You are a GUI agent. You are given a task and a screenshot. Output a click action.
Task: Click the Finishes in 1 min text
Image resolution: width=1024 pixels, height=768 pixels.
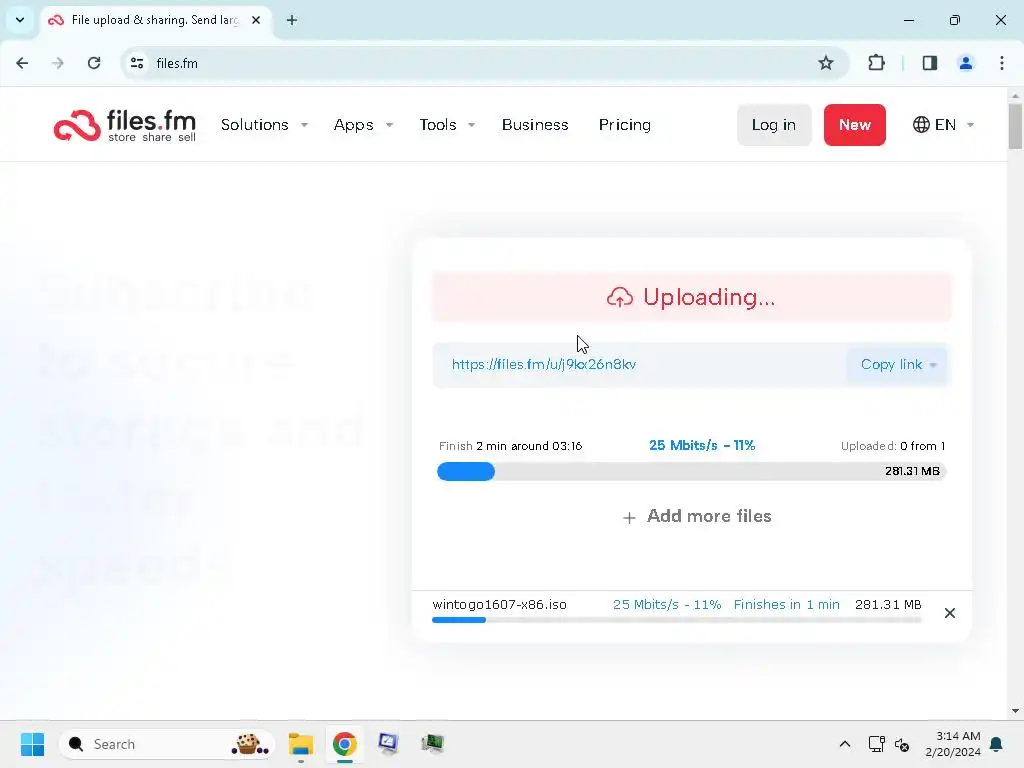pos(786,605)
